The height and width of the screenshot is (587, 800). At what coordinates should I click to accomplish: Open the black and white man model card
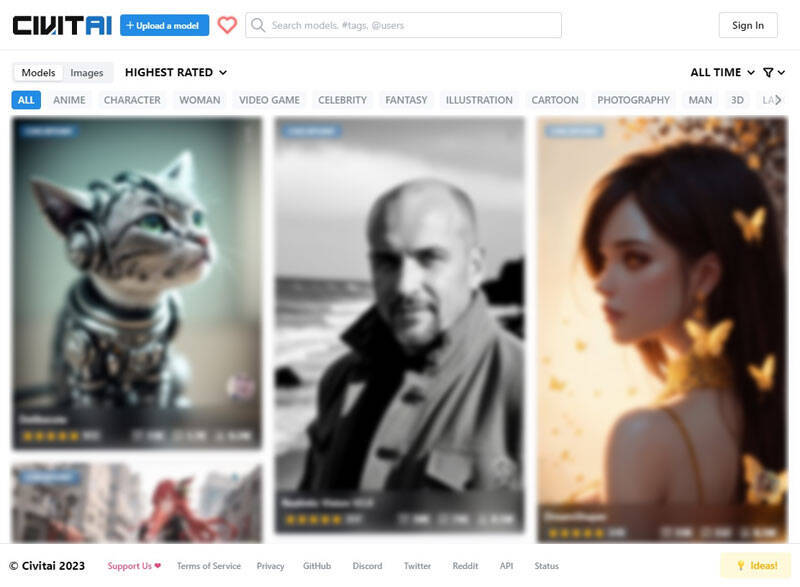[399, 320]
